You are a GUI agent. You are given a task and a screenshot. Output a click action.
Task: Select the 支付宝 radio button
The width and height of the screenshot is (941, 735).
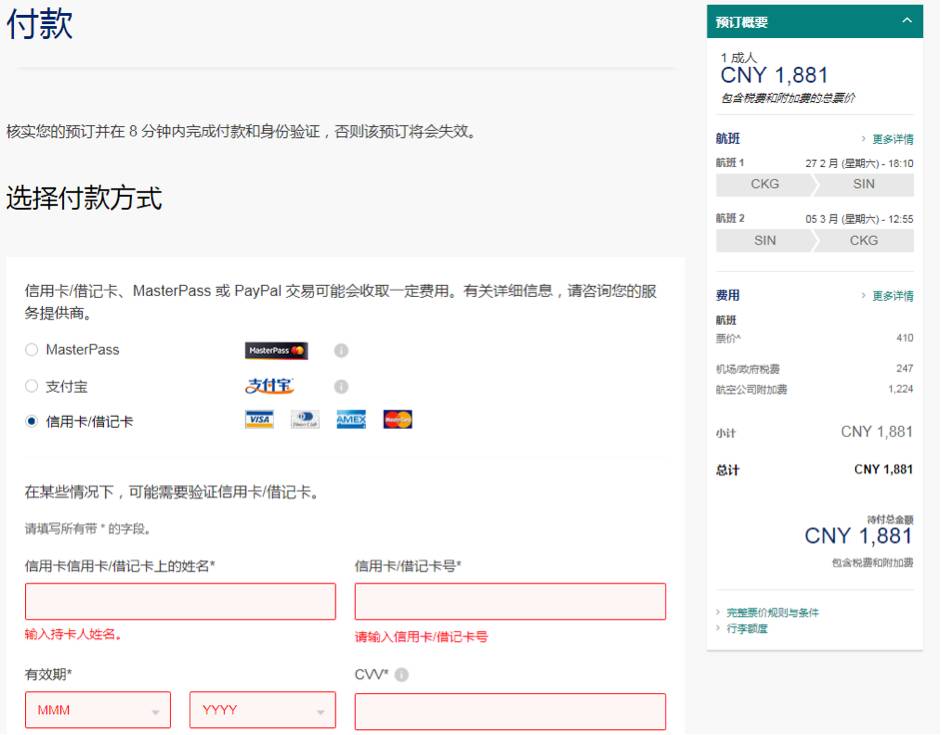pyautogui.click(x=32, y=386)
